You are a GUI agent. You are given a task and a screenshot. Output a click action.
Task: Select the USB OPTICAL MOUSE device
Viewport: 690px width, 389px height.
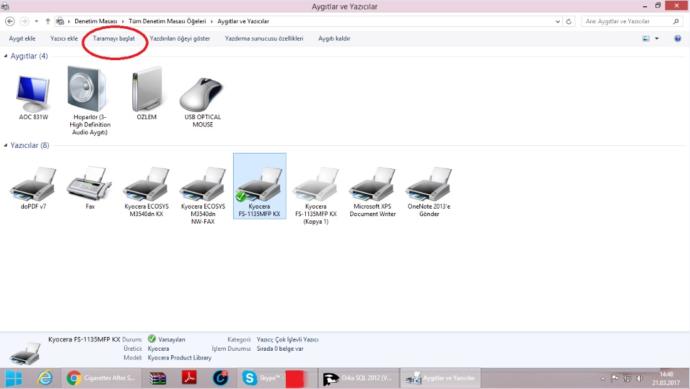click(202, 102)
